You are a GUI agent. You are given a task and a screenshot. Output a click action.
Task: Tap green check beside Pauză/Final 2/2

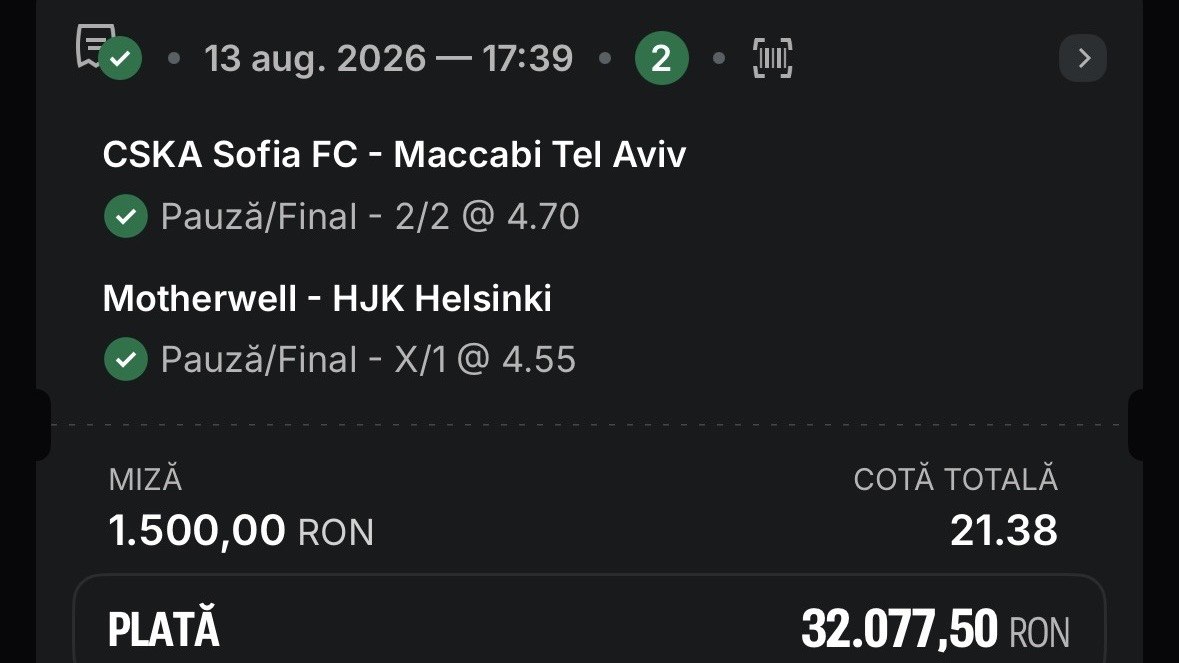(x=126, y=216)
